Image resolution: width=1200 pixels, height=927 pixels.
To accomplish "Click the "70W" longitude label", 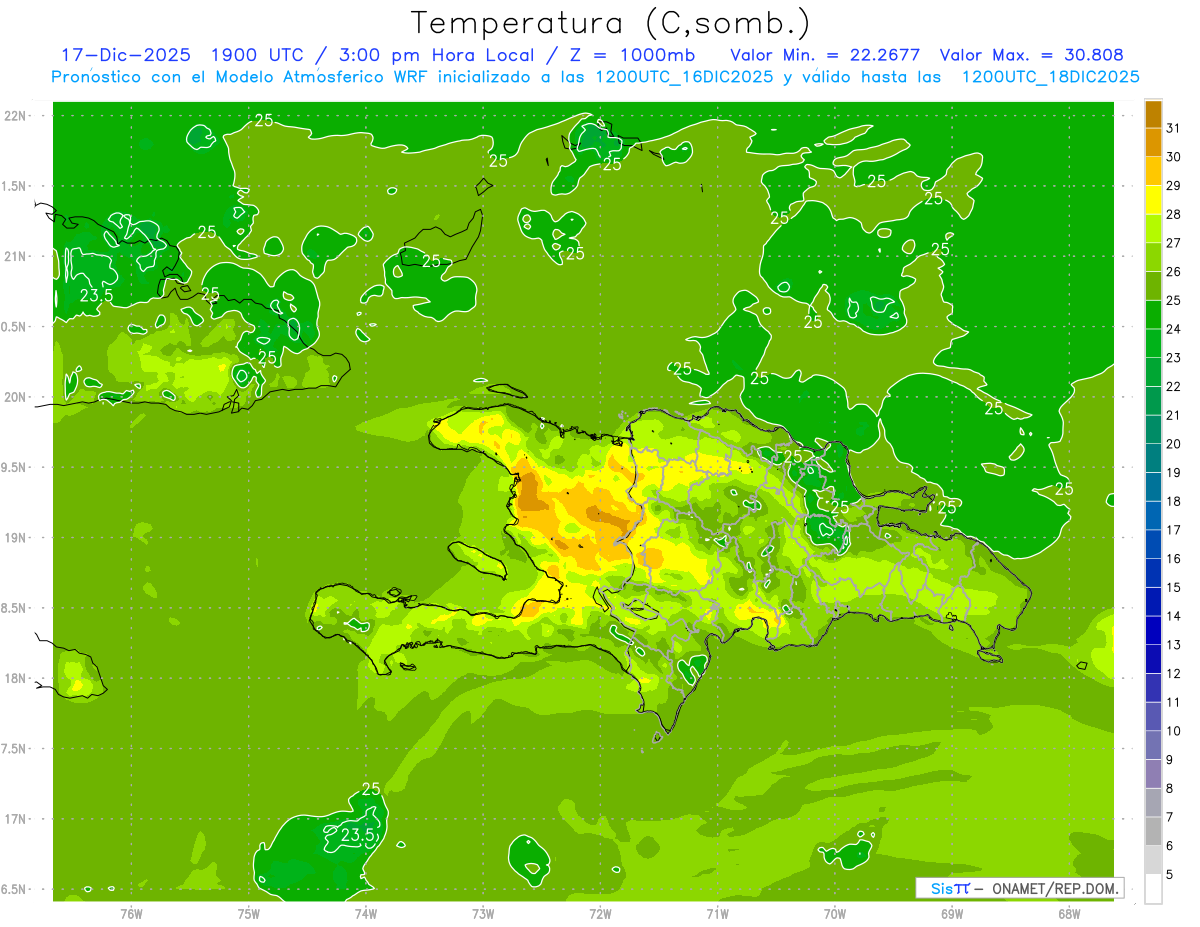I will [x=835, y=913].
